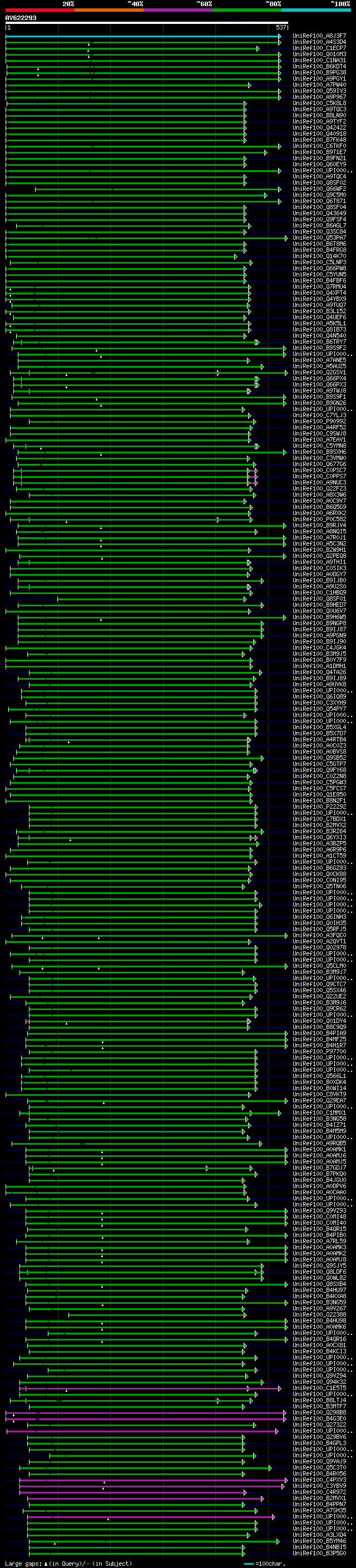Select hit label UniRef100_A7SH35

point(319,1510)
